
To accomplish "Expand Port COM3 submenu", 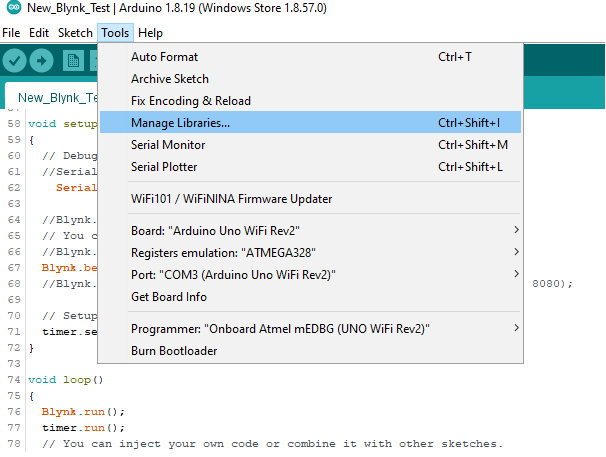I will pos(310,275).
